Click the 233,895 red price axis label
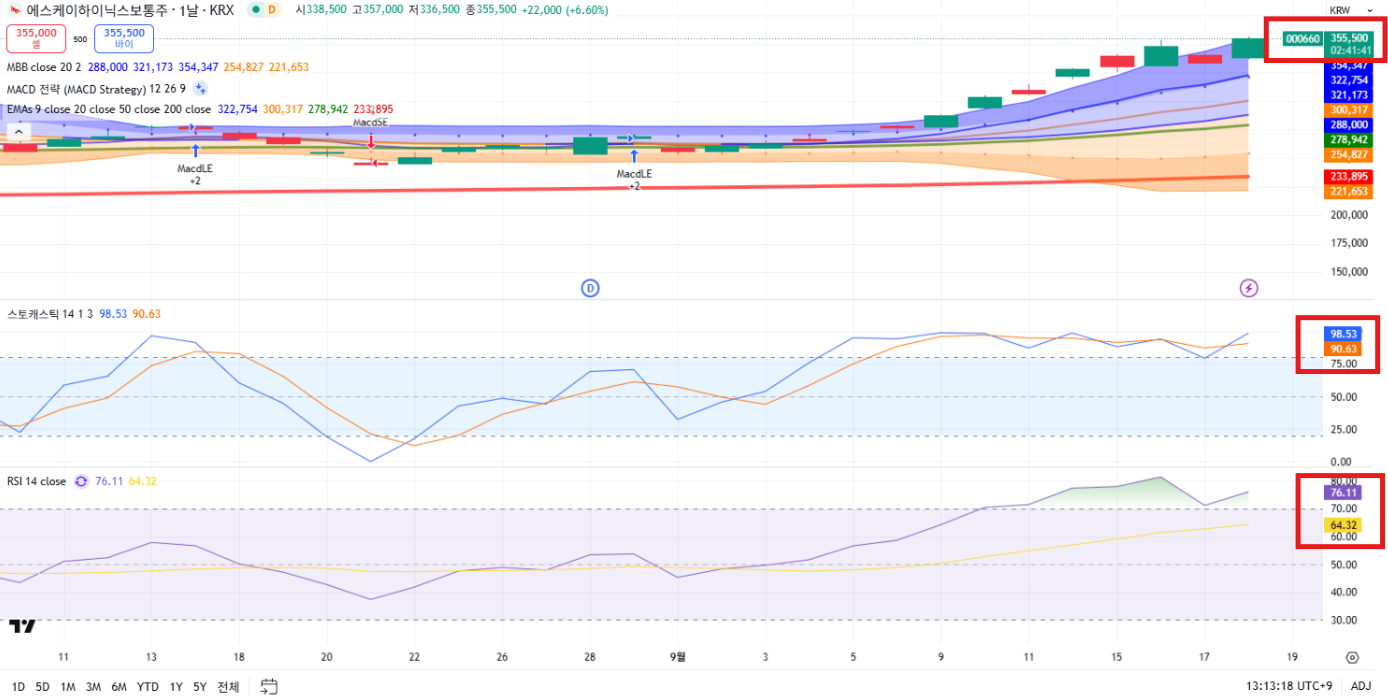 (x=1349, y=176)
